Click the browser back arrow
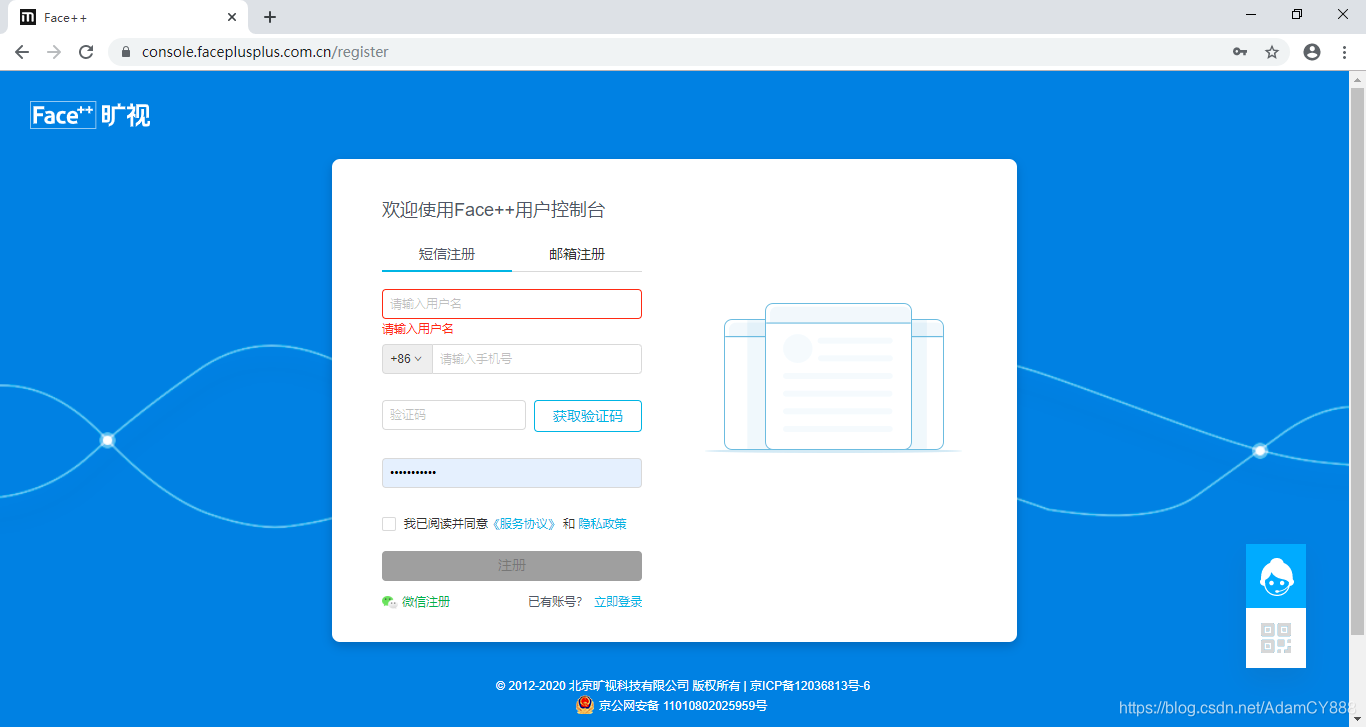 (x=22, y=52)
